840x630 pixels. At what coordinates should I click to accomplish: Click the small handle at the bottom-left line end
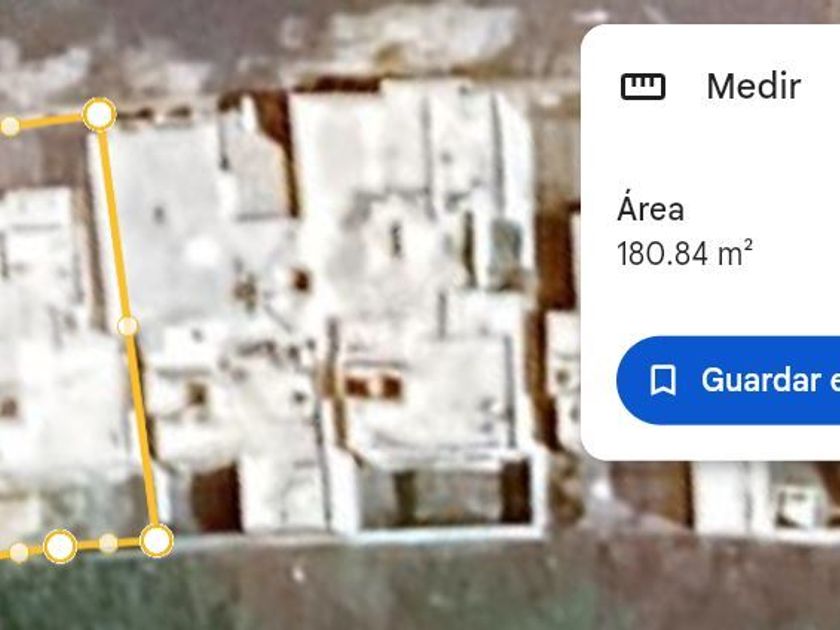(x=19, y=552)
